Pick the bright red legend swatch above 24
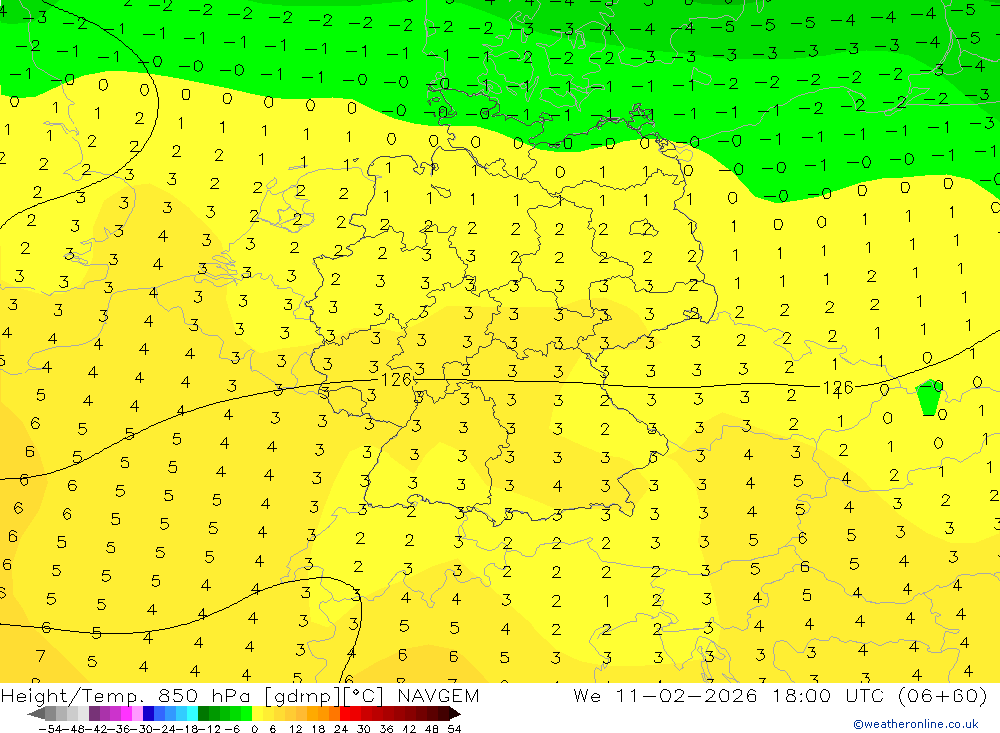Image resolution: width=1000 pixels, height=733 pixels. coord(345,713)
